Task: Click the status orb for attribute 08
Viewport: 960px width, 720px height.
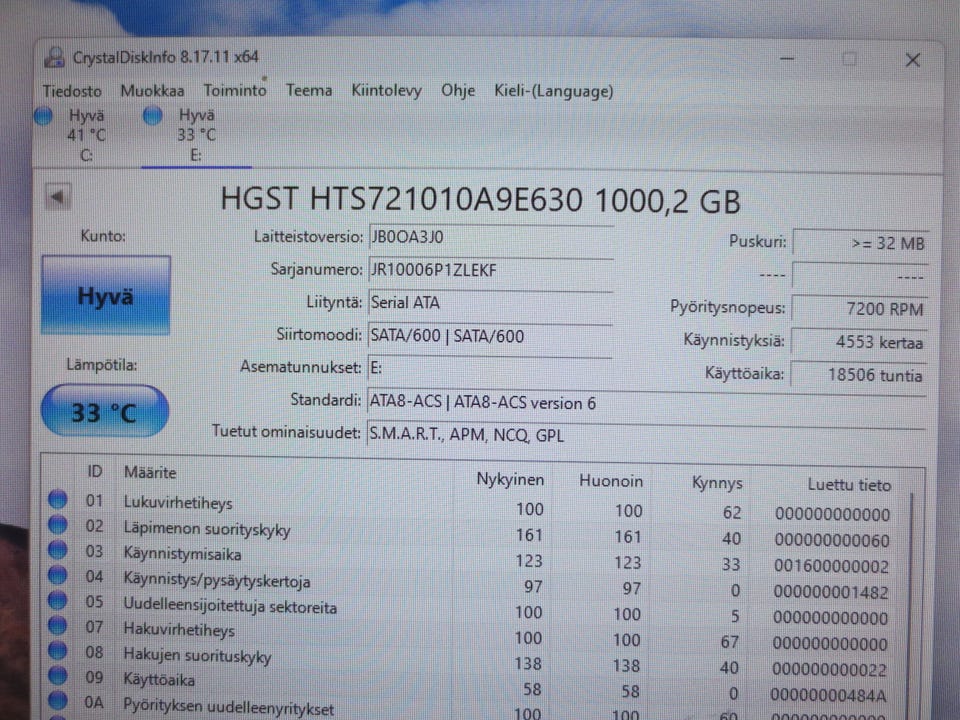Action: [58, 650]
